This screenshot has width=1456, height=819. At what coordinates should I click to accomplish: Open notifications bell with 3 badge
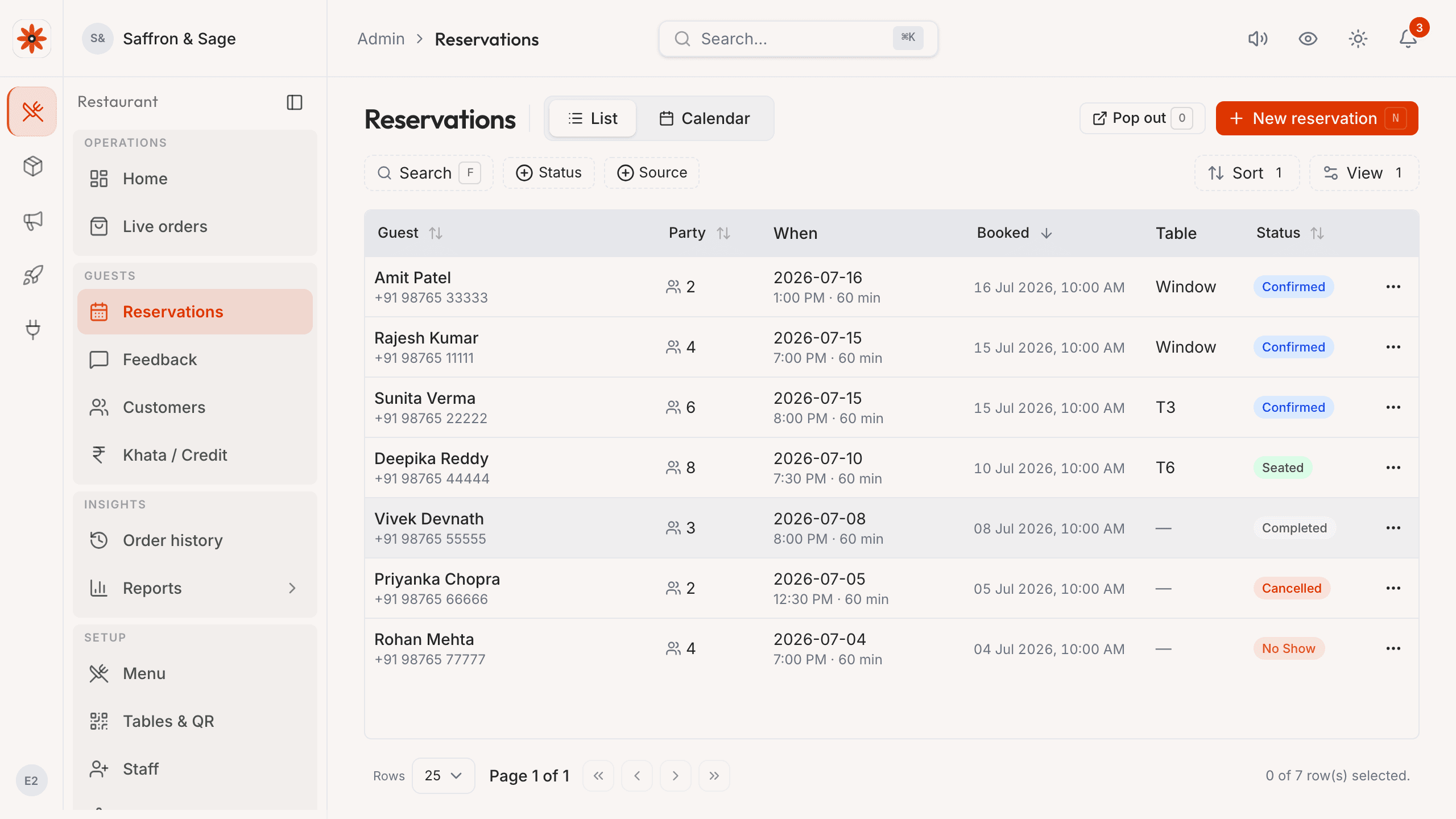point(1408,39)
